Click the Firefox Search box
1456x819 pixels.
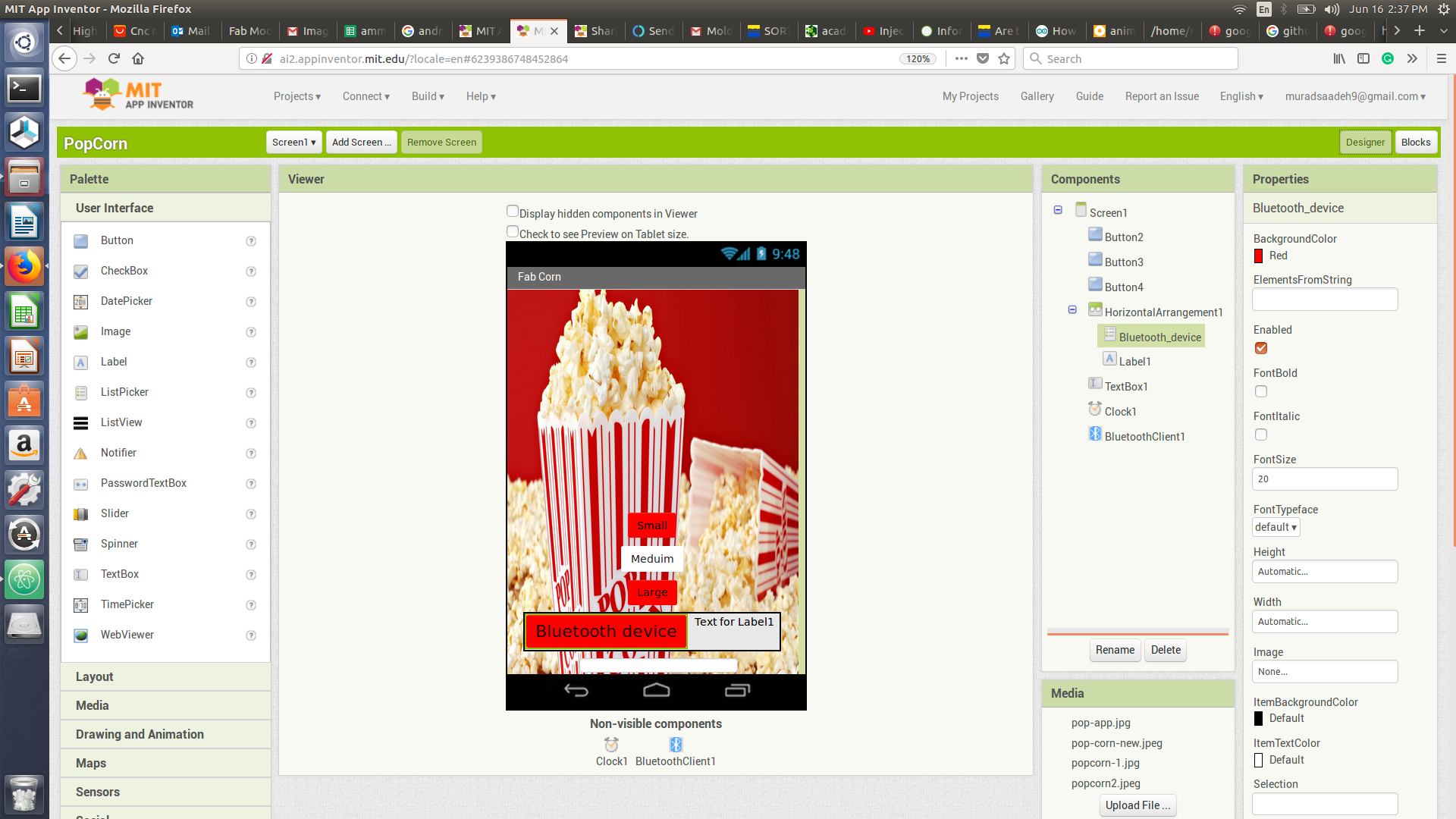tap(1130, 58)
